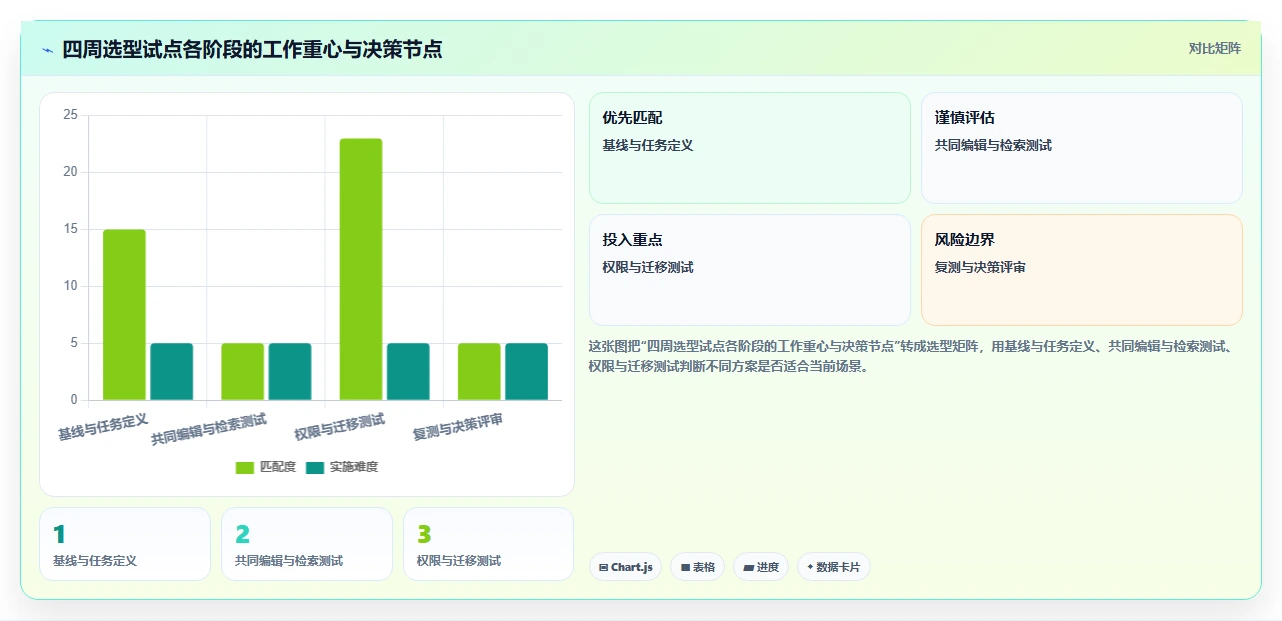Toggle the 匹配度 legend color box
1282x621 pixels.
245,467
